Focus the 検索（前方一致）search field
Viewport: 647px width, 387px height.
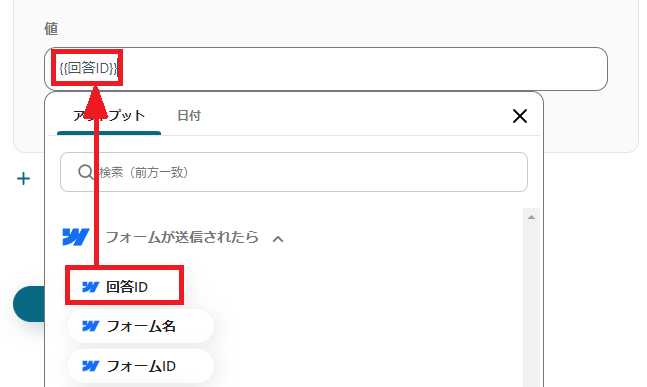pos(294,172)
